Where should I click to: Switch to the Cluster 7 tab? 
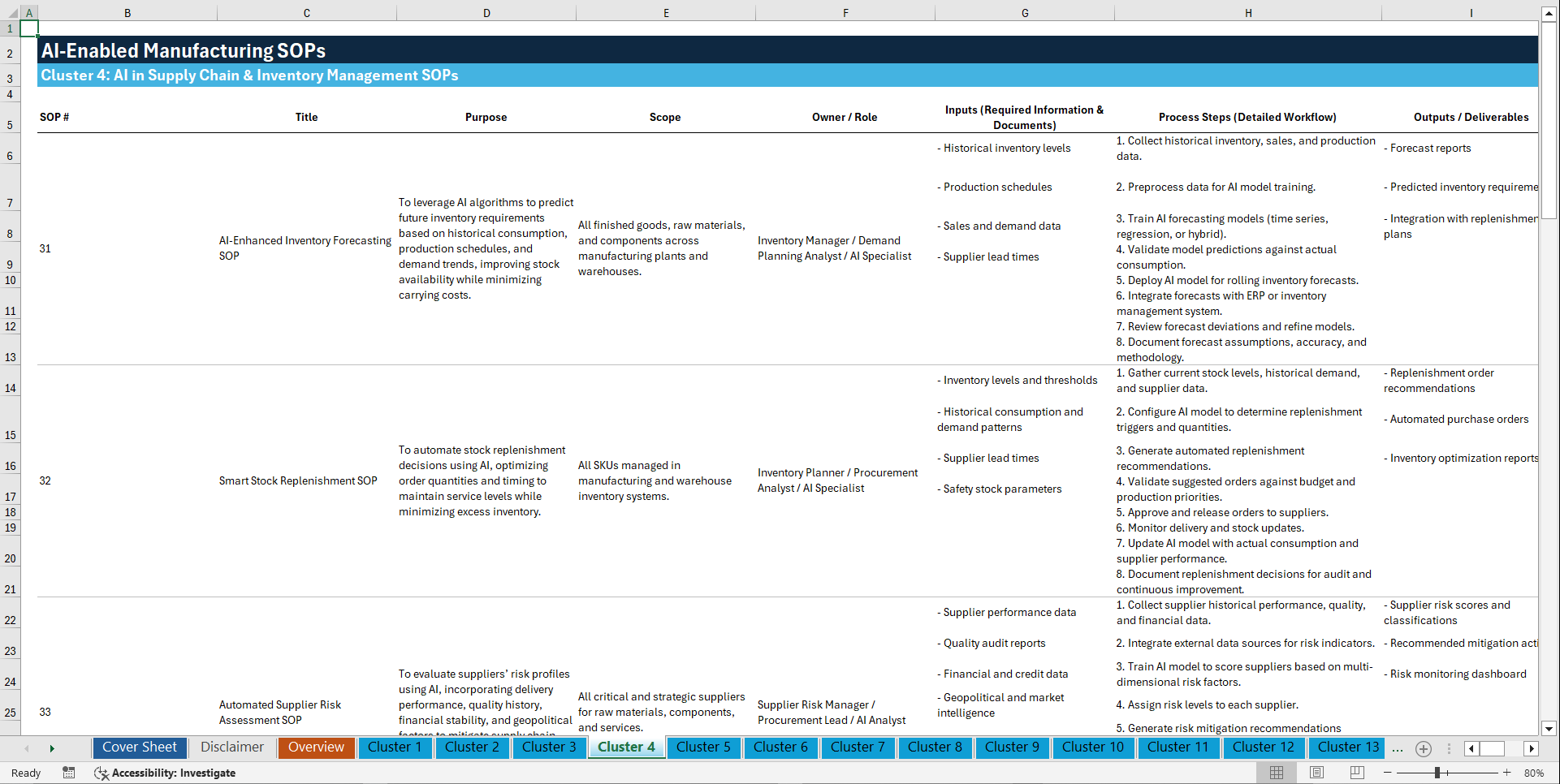point(858,747)
